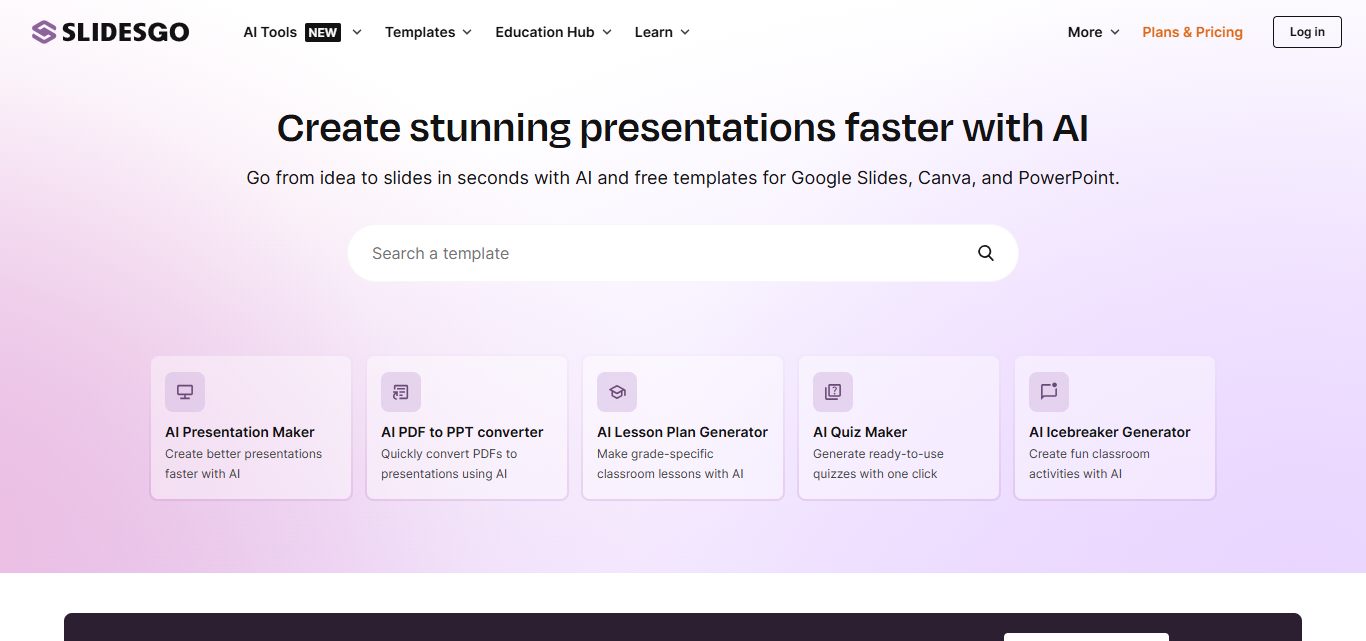Click the search magnifier icon
Viewport: 1366px width, 641px height.
986,253
